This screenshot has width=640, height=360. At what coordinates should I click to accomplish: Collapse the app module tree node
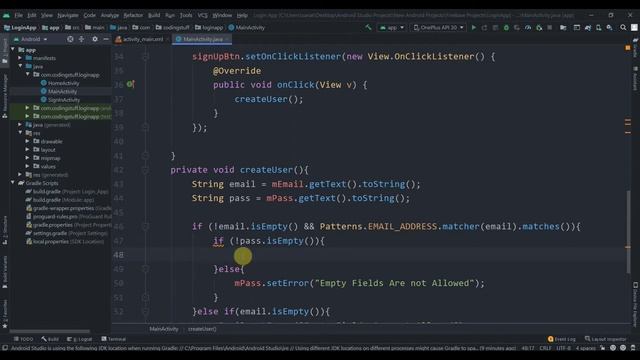coord(13,49)
